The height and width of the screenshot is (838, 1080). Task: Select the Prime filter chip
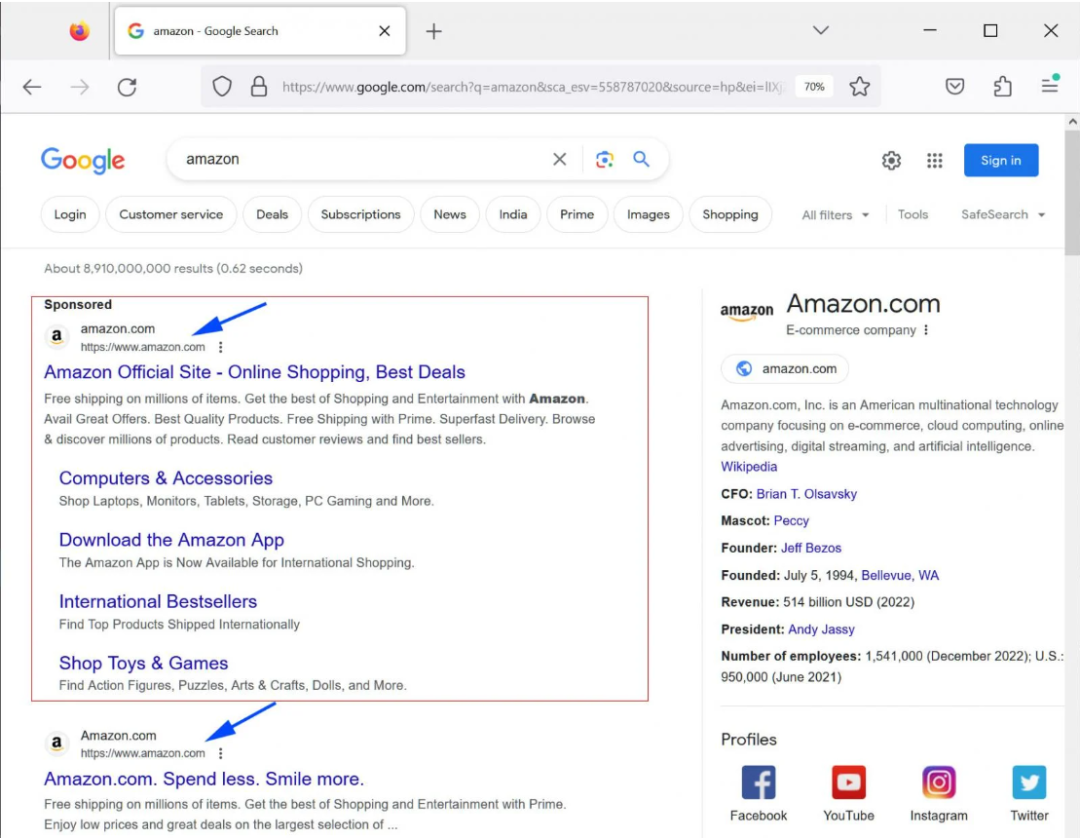click(577, 215)
